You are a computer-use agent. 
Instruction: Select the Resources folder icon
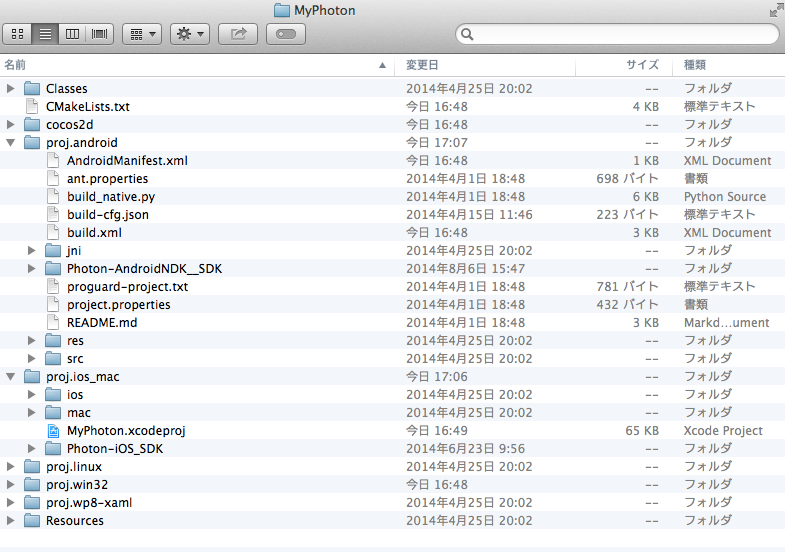32,521
